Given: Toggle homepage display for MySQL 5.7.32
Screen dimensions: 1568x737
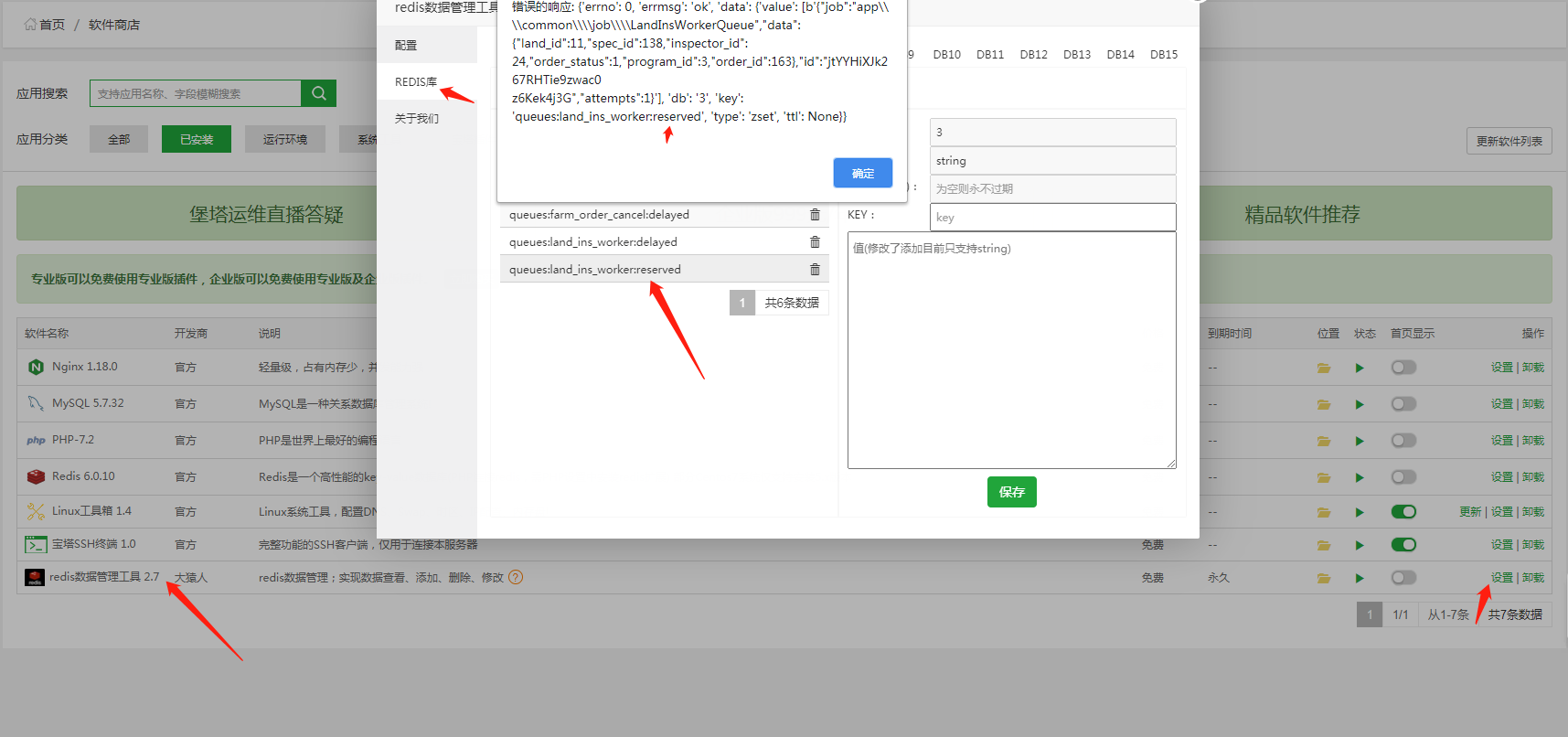Looking at the screenshot, I should [x=1403, y=403].
